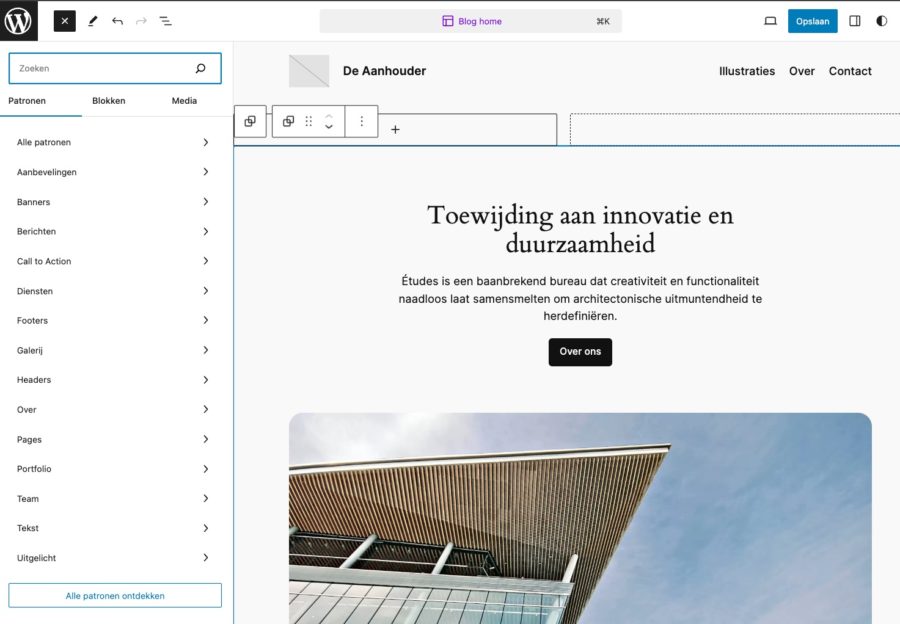Click the undo arrow icon

[117, 21]
